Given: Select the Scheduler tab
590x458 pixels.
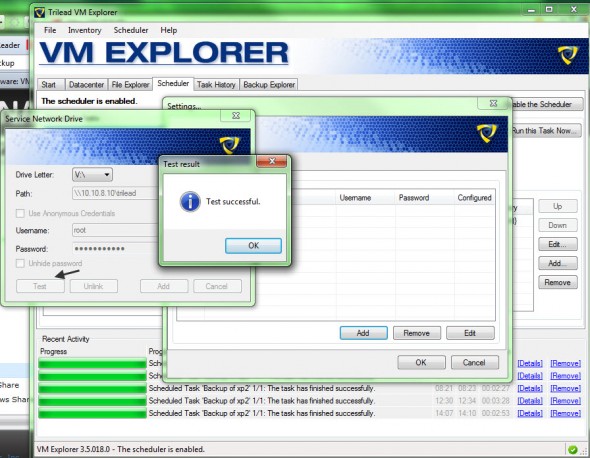Looking at the screenshot, I should pyautogui.click(x=173, y=84).
